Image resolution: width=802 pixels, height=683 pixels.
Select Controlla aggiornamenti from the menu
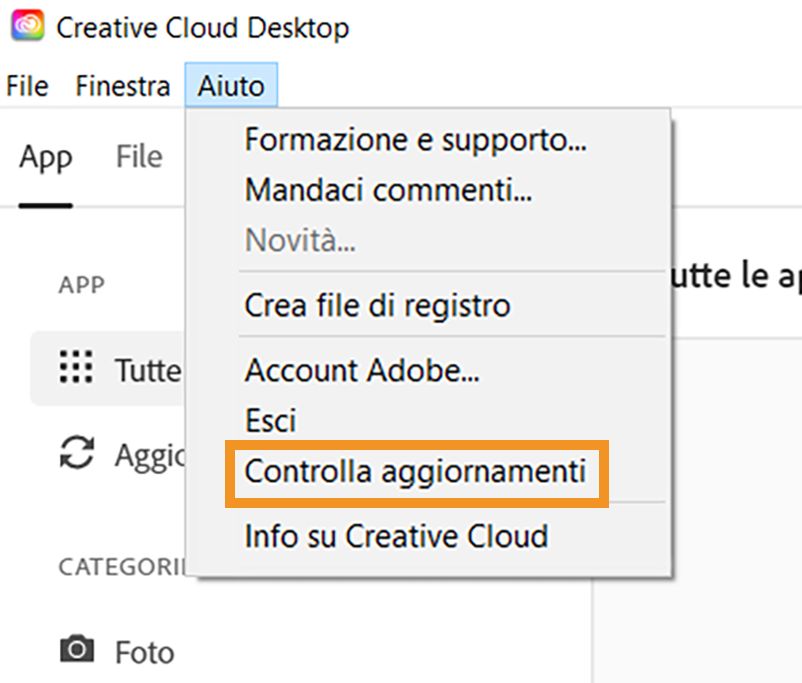[414, 470]
